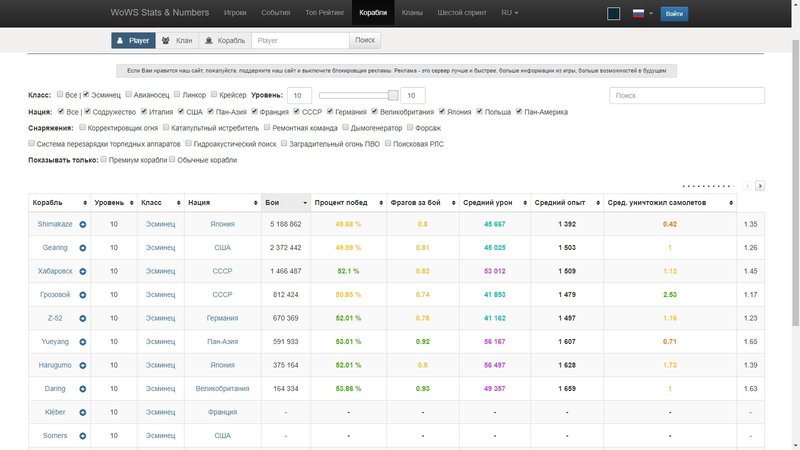Focus the minimum level input box
The height and width of the screenshot is (450, 800).
299,95
